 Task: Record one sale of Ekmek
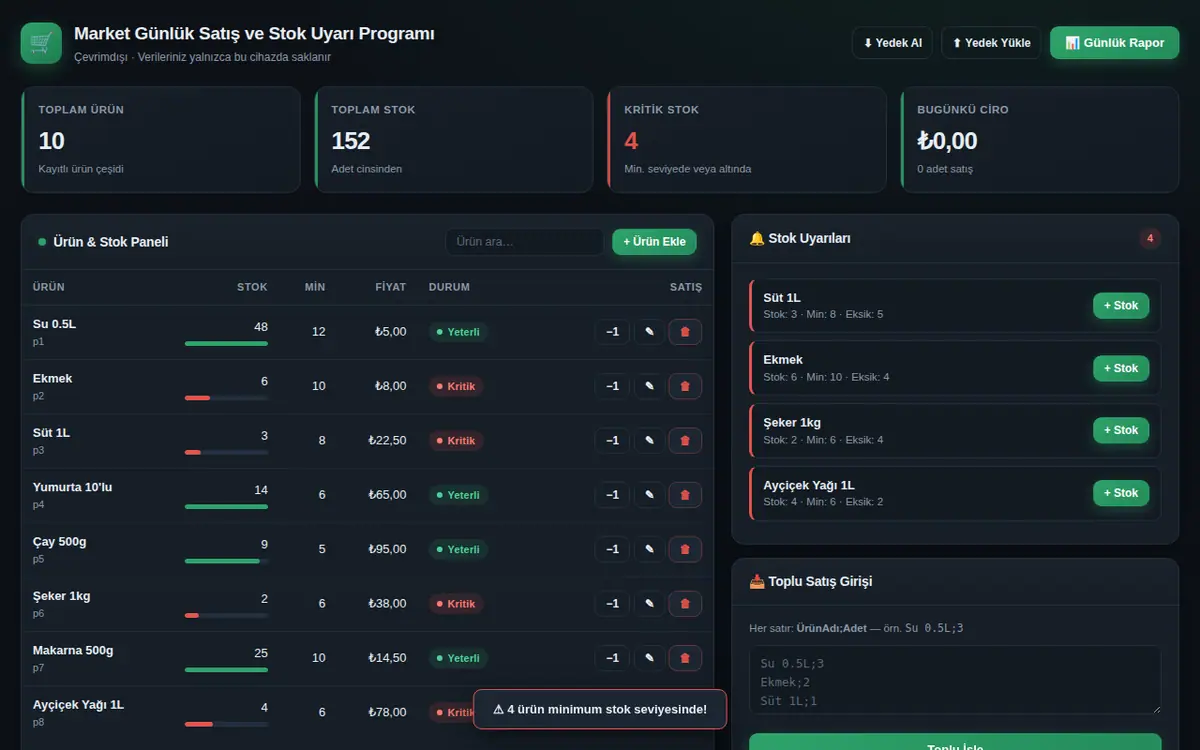(612, 386)
